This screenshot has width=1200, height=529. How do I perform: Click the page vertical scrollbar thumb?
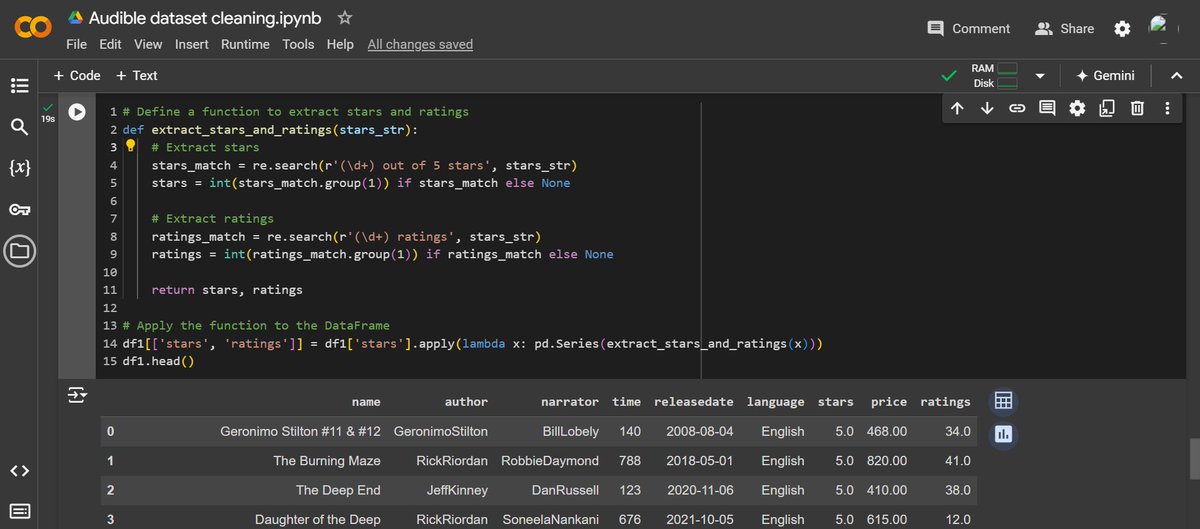click(x=1194, y=459)
